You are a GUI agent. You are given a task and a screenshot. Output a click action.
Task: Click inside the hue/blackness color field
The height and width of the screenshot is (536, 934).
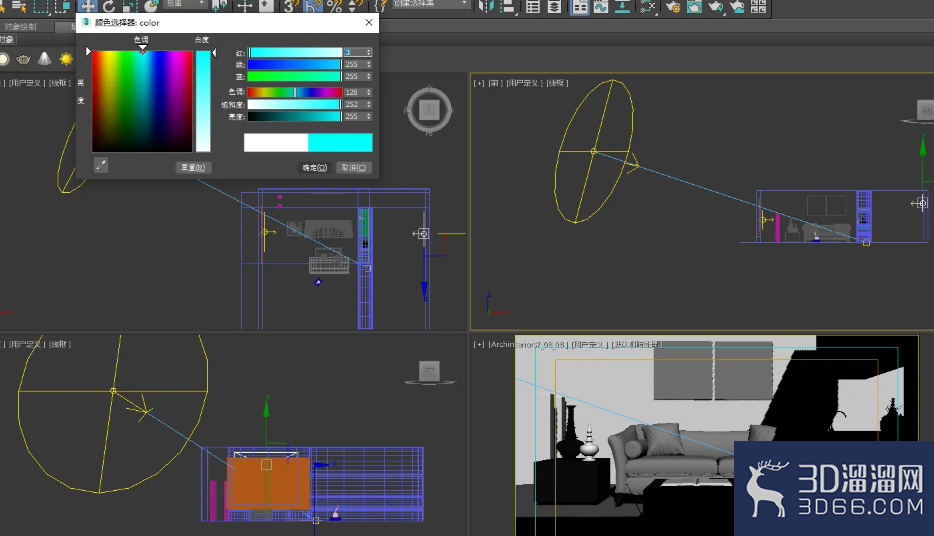(x=142, y=101)
